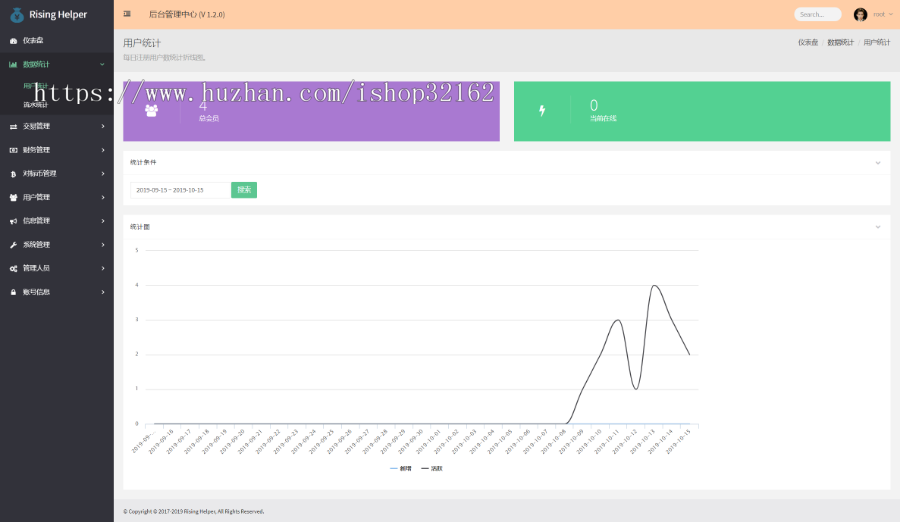
Task: Open the 流水统计 submenu item
Action: click(x=36, y=105)
